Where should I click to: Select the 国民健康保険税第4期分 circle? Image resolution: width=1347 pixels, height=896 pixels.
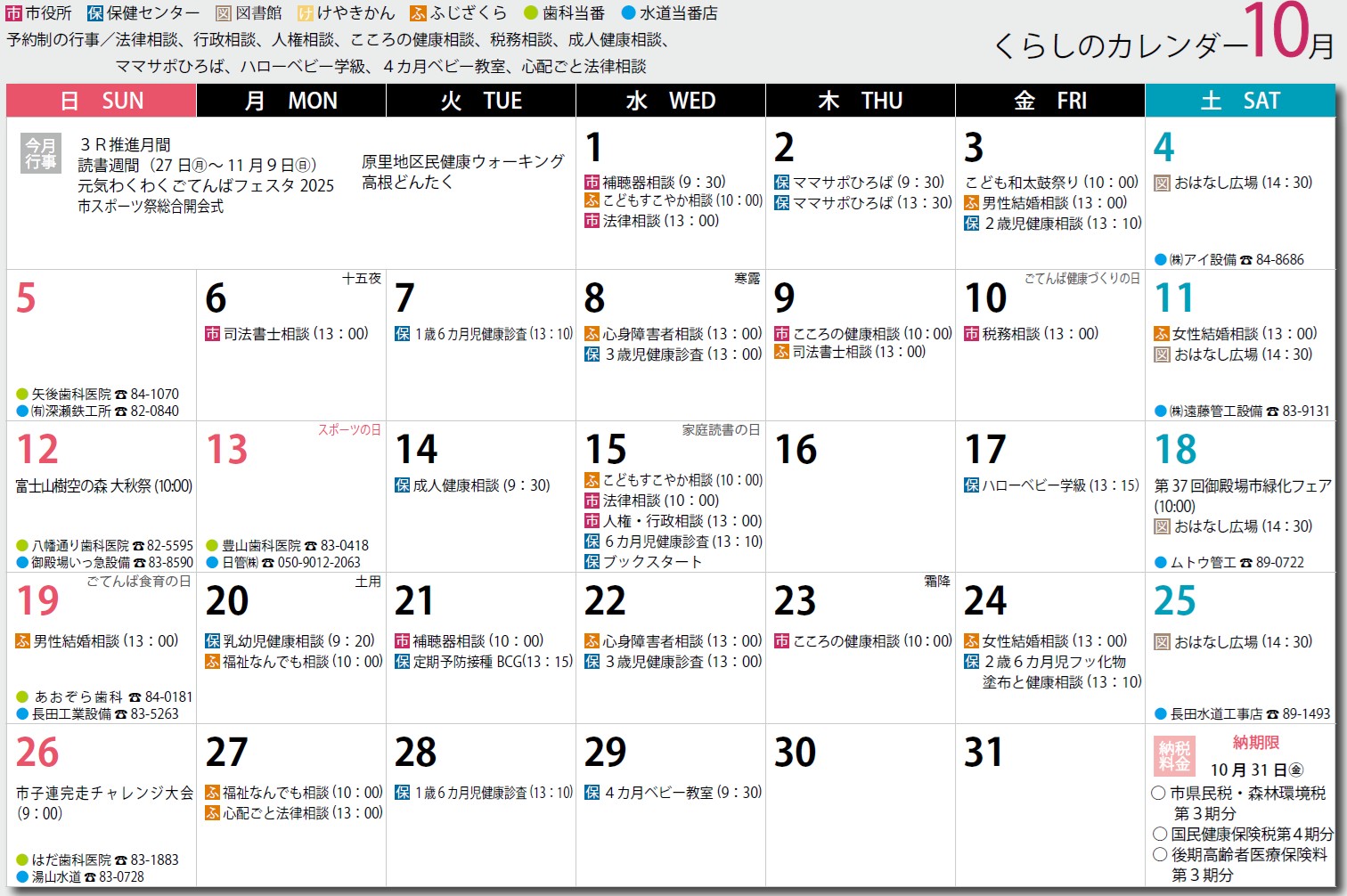point(1160,834)
